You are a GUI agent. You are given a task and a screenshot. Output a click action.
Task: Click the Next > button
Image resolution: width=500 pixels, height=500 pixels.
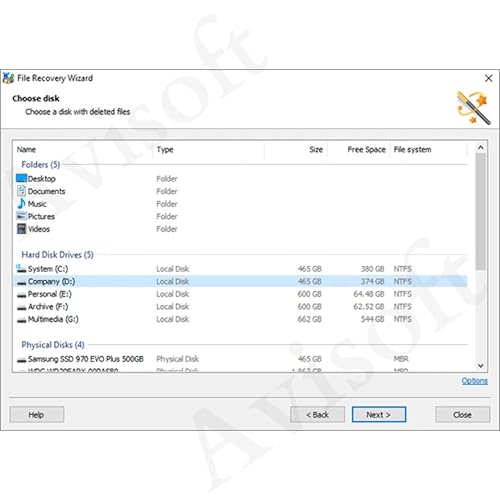pos(379,415)
